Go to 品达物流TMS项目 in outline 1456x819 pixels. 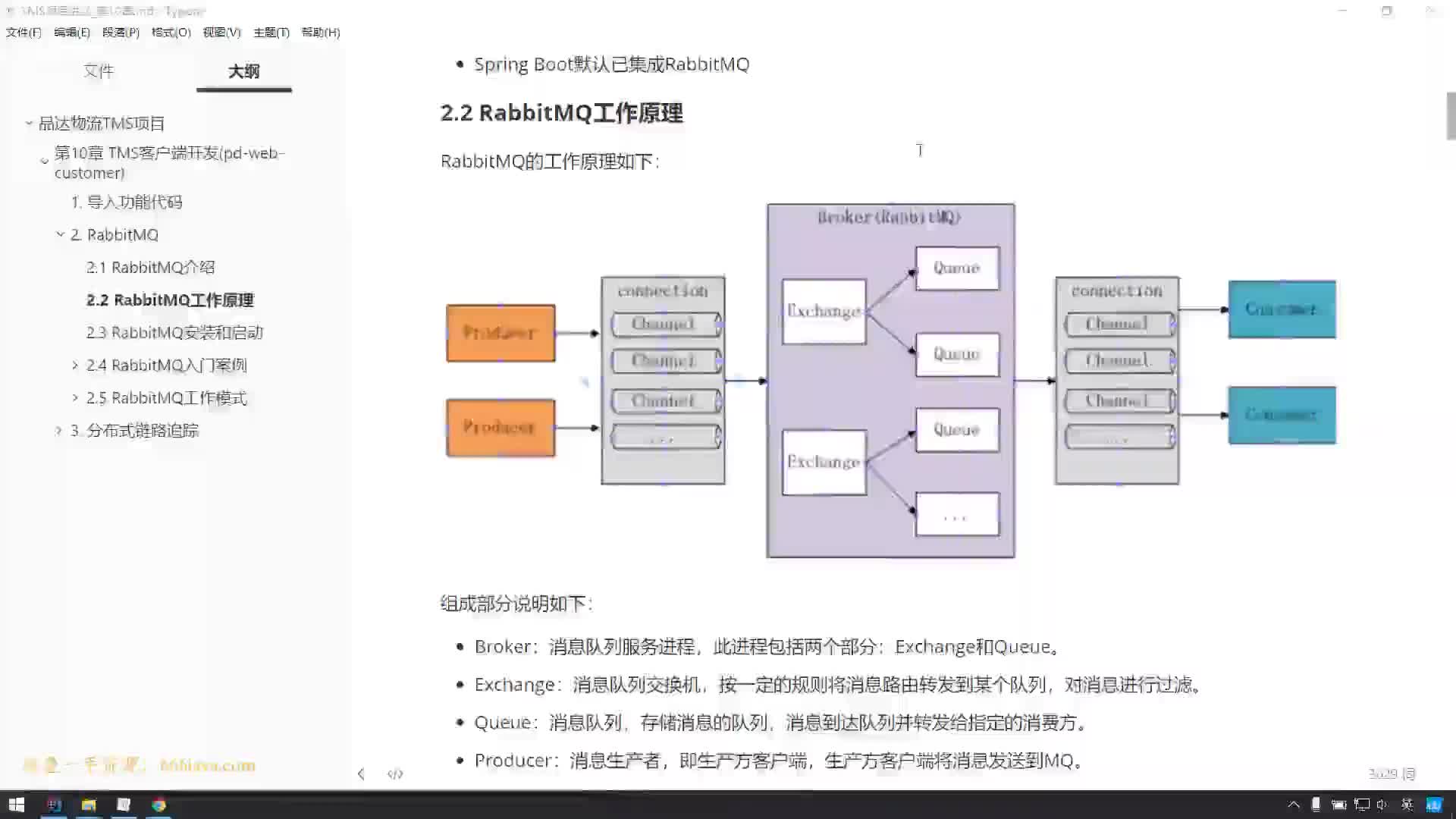102,123
